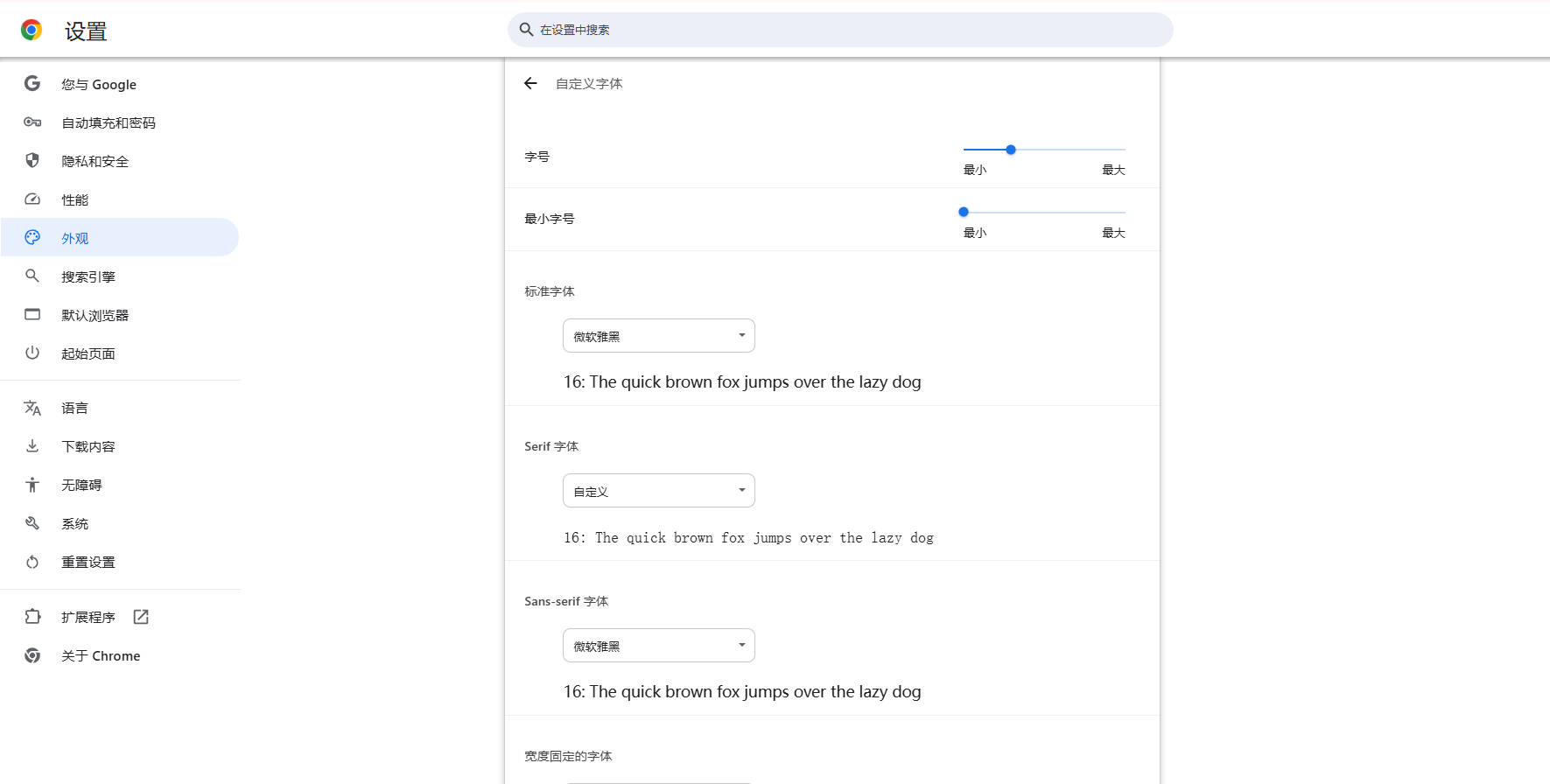Open the Serif 字体 dropdown showing 自定义

tap(659, 491)
